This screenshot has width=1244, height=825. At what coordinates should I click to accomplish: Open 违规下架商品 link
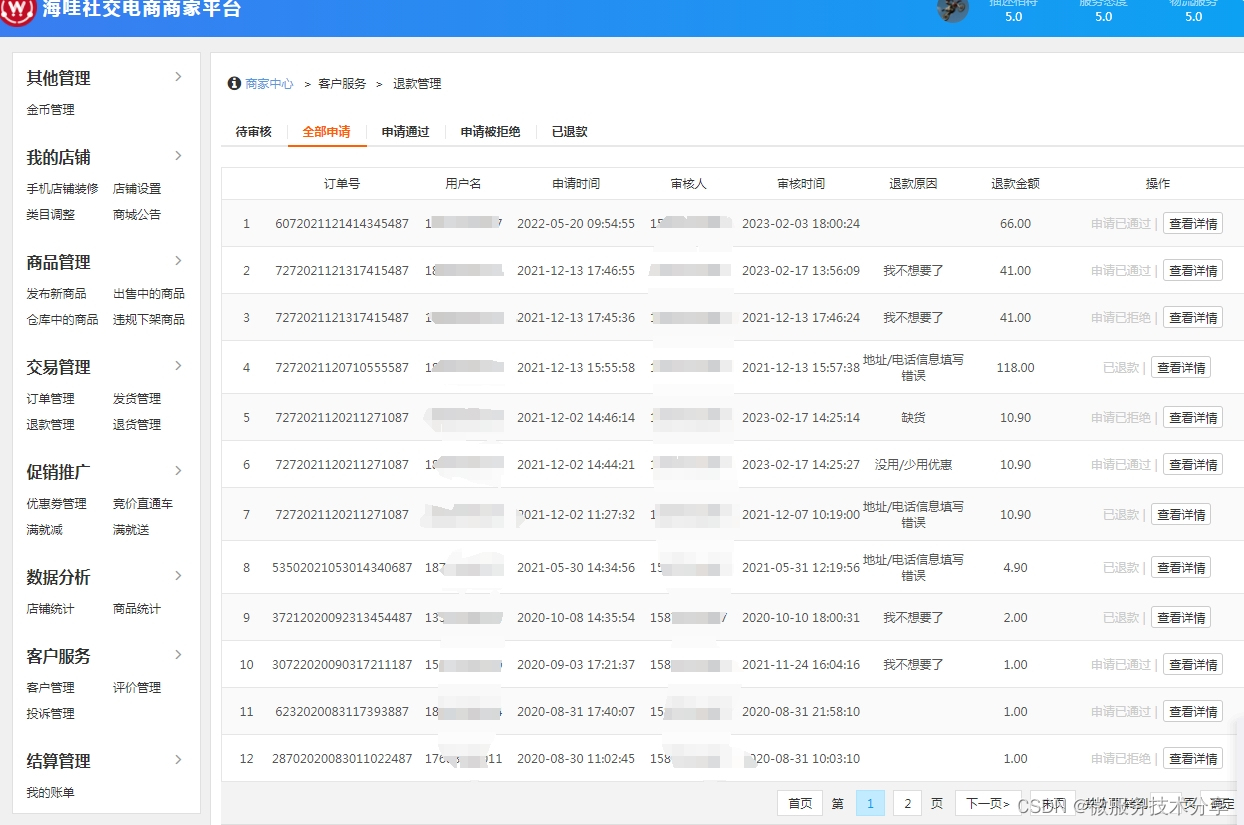click(149, 320)
